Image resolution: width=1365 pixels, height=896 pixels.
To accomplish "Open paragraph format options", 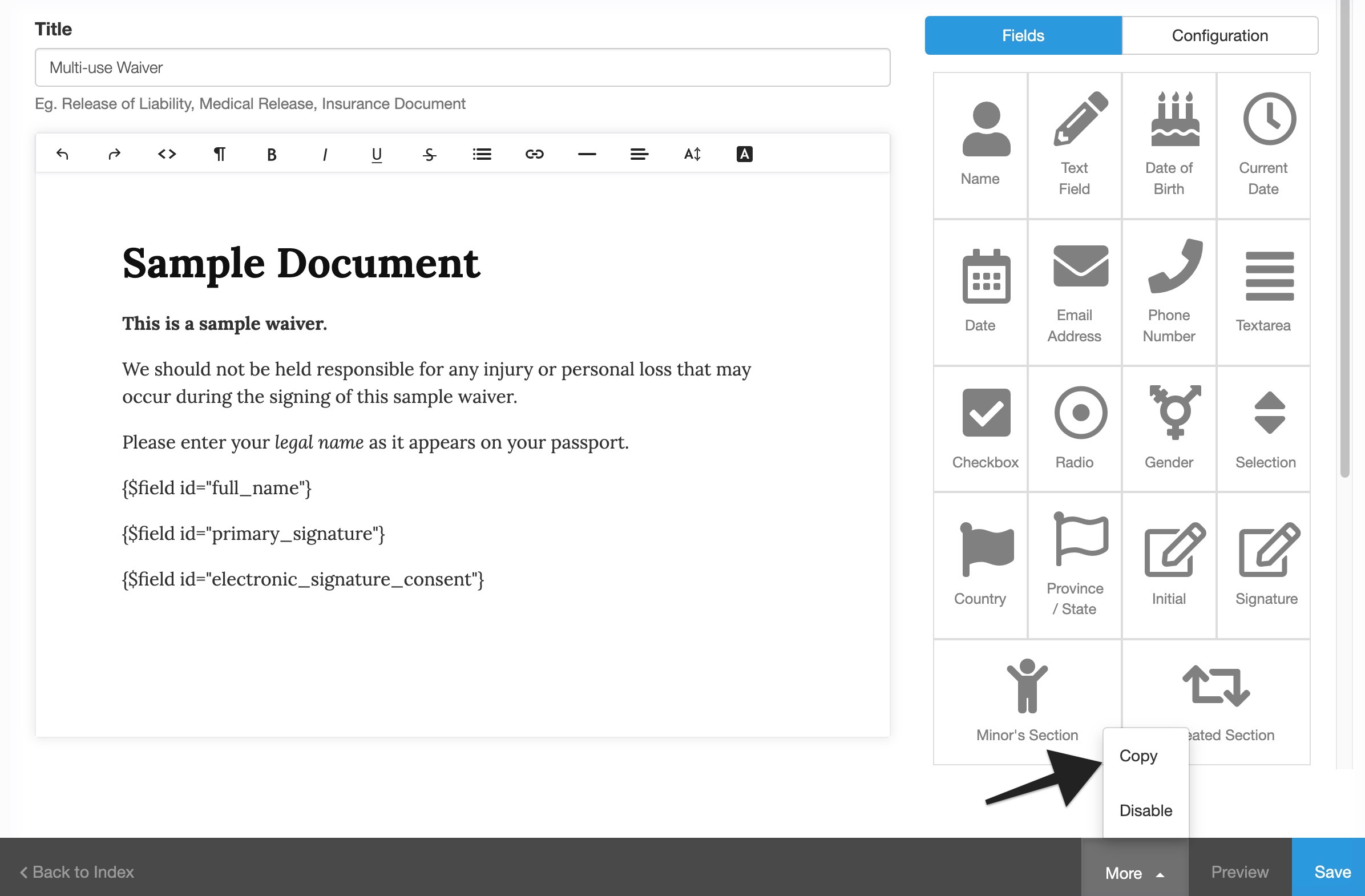I will 219,154.
